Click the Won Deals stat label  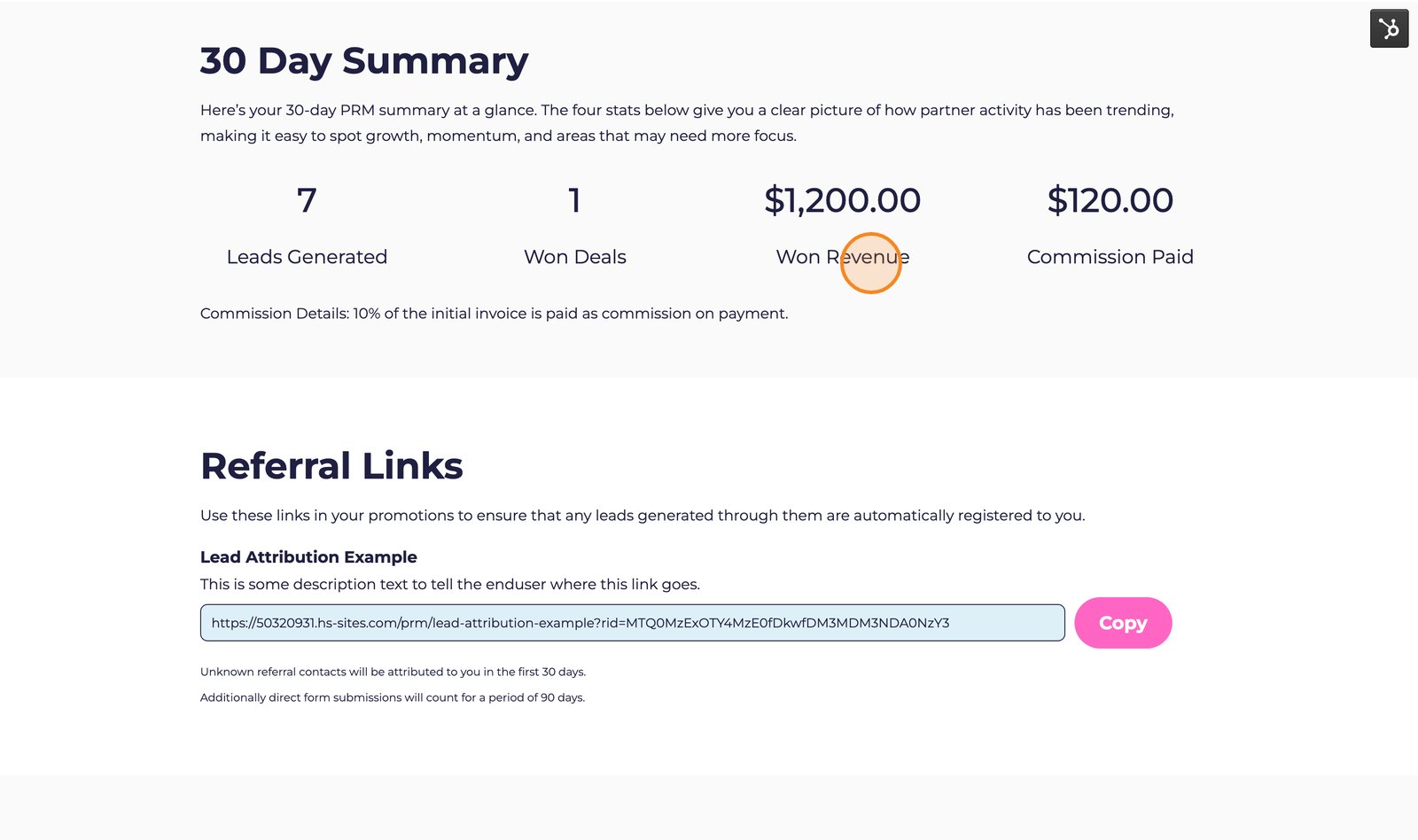tap(574, 257)
